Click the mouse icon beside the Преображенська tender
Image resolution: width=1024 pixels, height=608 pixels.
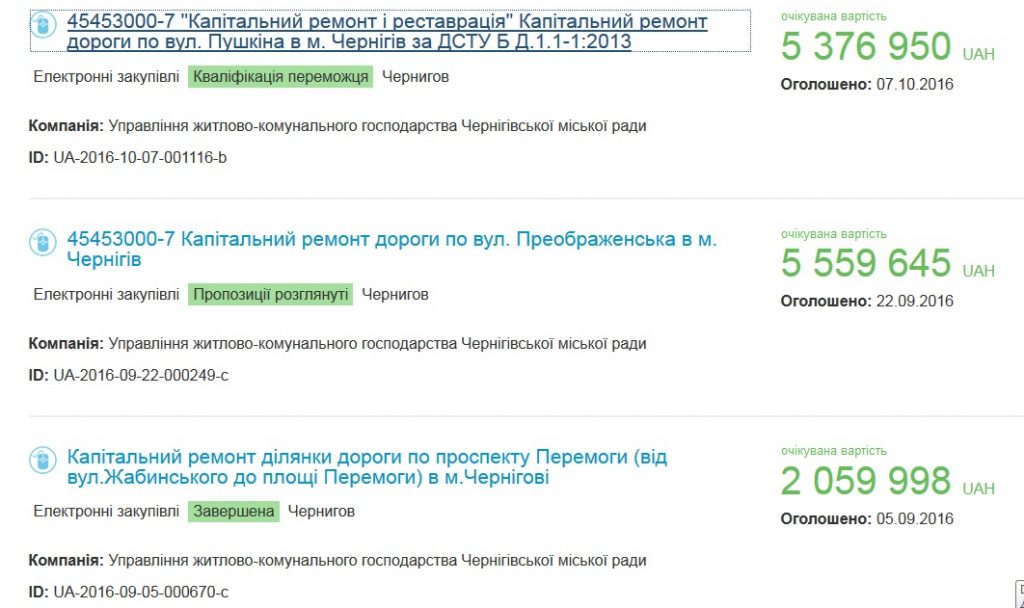coord(42,242)
